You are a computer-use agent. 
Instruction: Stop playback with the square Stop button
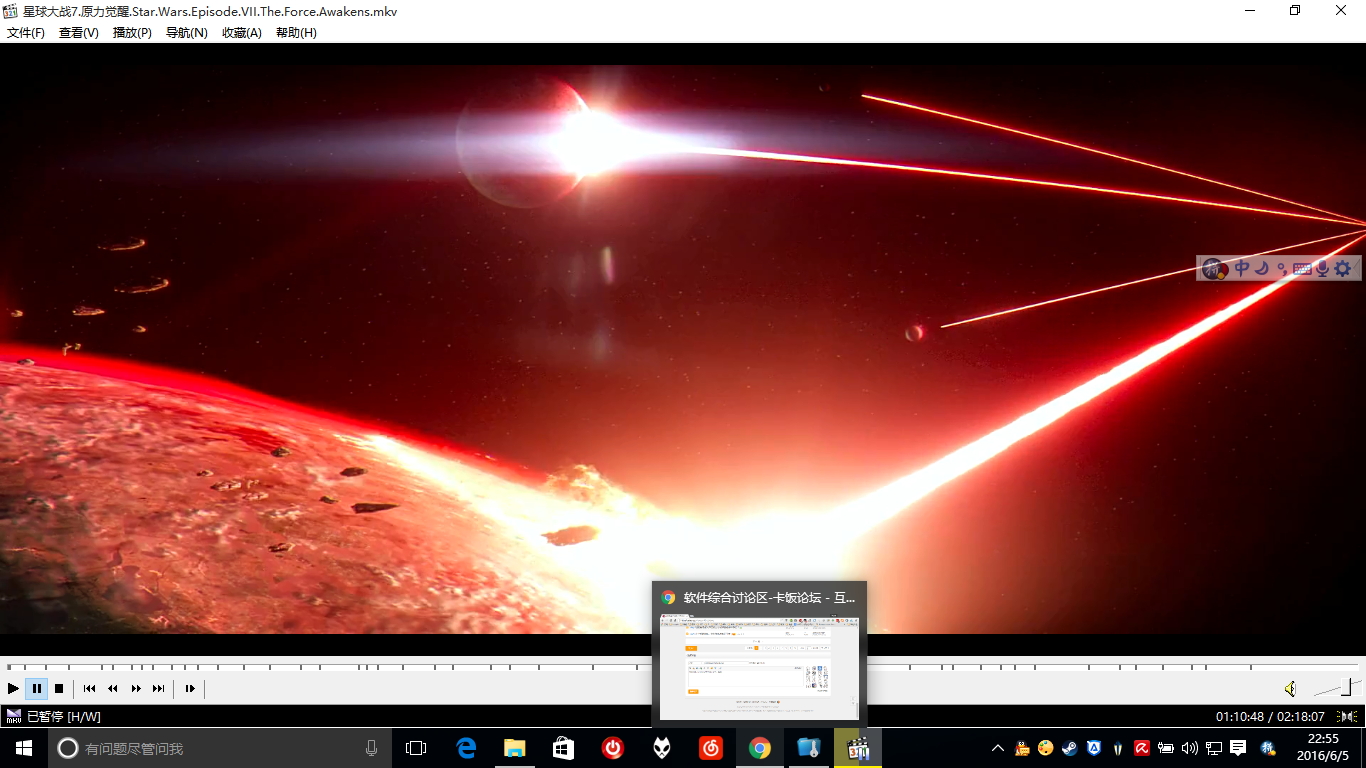click(x=59, y=688)
